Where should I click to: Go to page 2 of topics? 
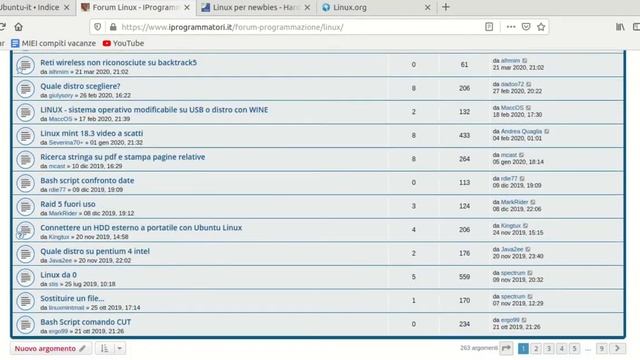coord(536,349)
